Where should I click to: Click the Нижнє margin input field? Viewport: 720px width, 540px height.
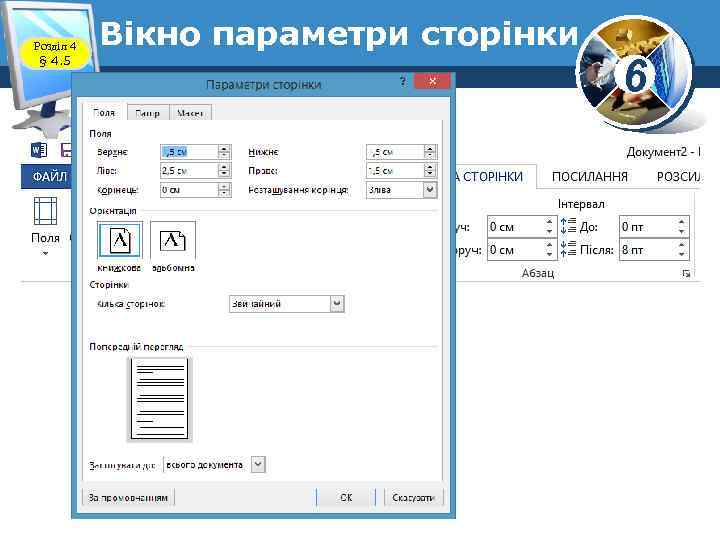(x=395, y=152)
